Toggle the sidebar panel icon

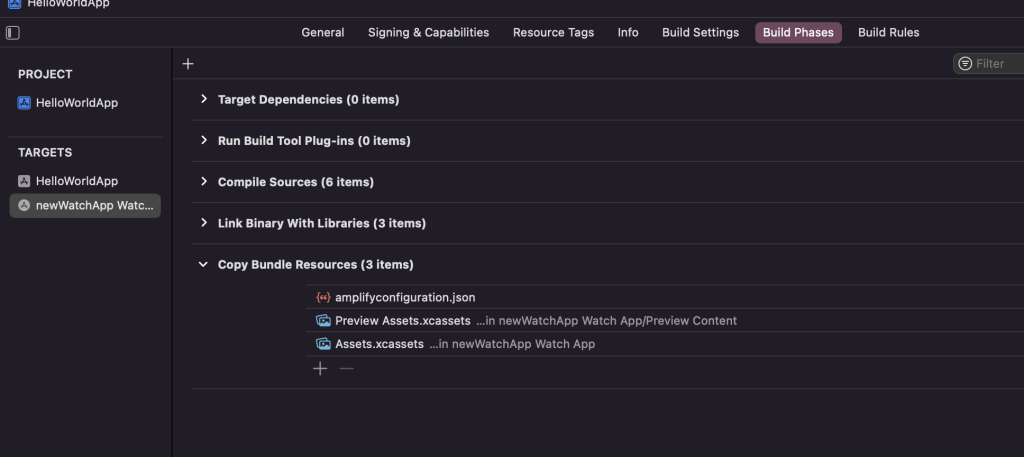(12, 33)
